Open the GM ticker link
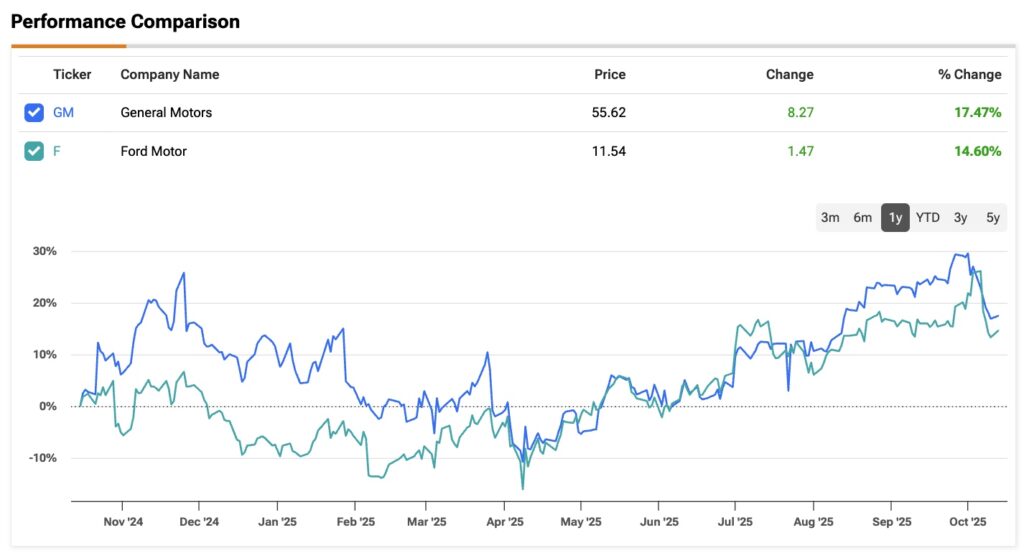1024x553 pixels. 63,113
